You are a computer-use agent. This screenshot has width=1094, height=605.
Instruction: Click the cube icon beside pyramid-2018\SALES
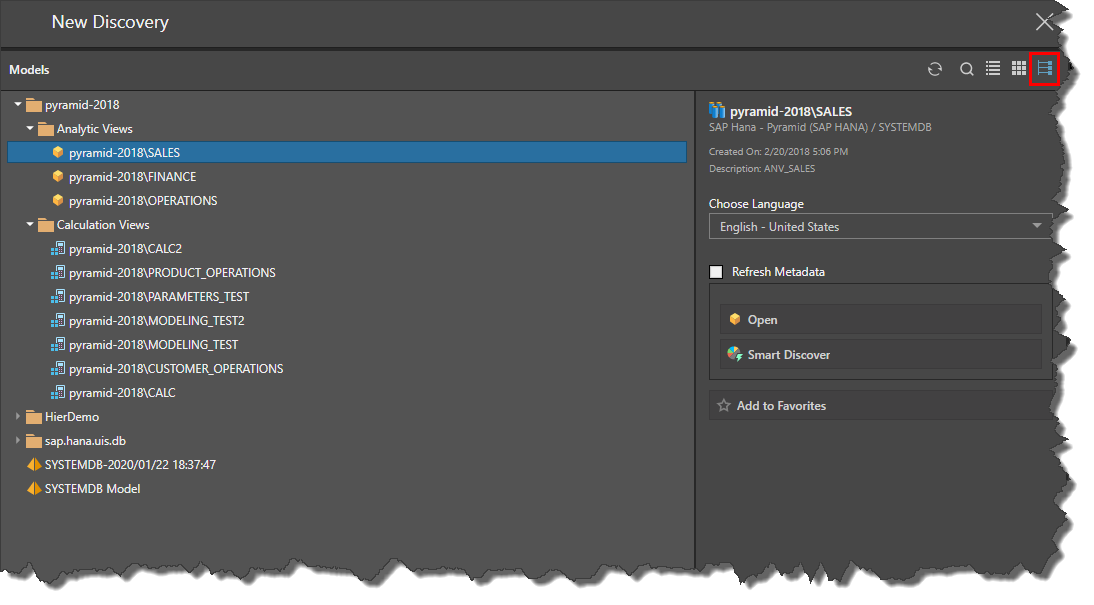pos(58,152)
